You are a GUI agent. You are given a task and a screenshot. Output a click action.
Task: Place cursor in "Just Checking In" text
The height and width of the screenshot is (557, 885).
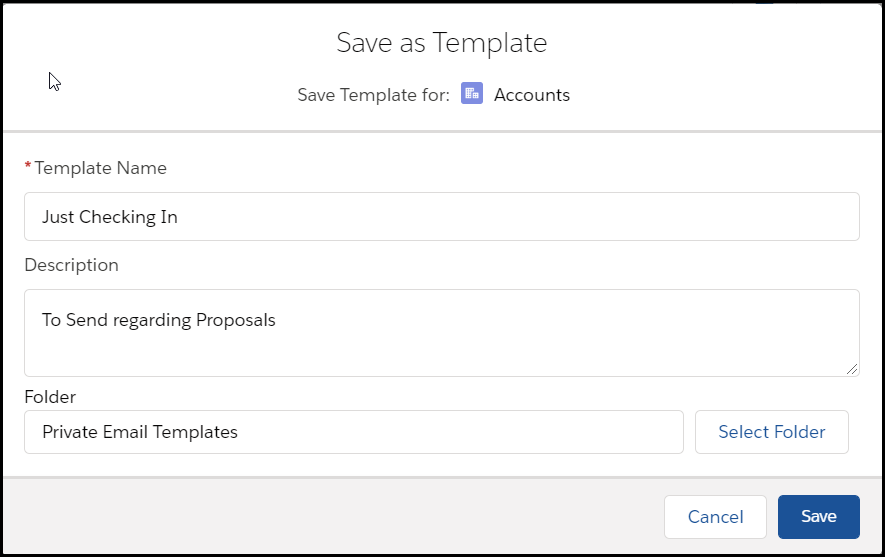pos(110,216)
